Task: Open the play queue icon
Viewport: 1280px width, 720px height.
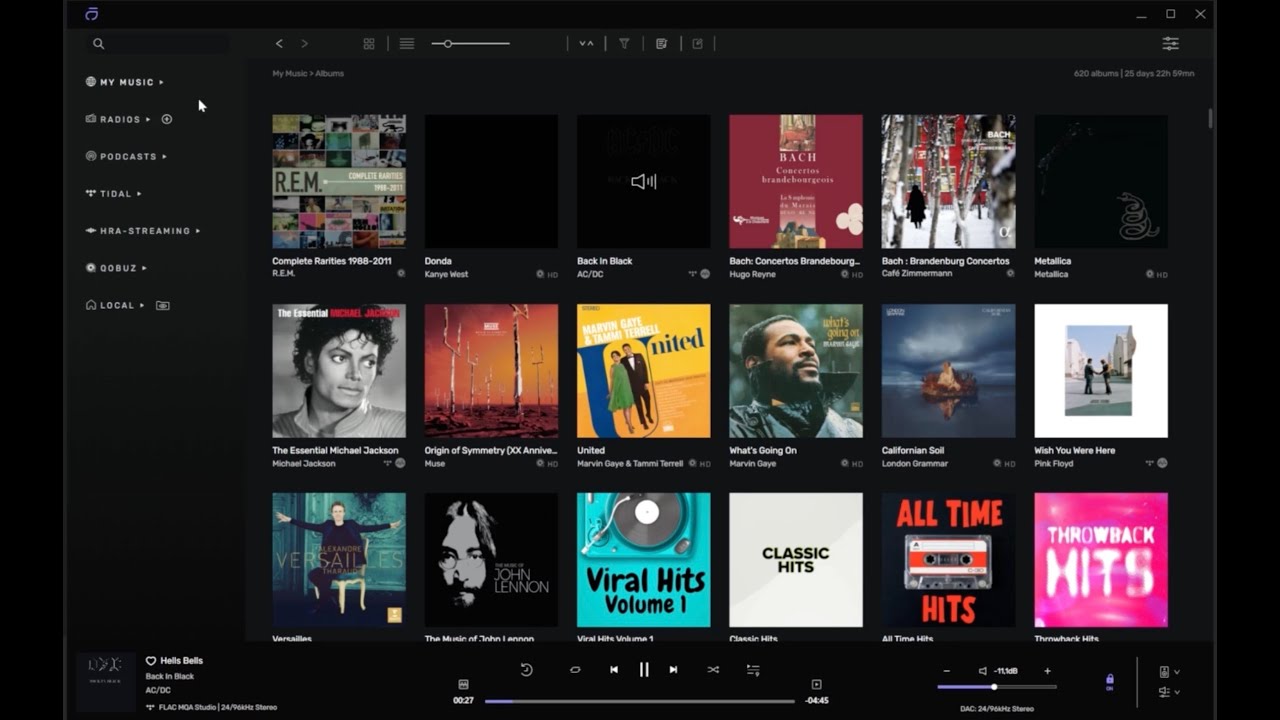Action: (753, 670)
